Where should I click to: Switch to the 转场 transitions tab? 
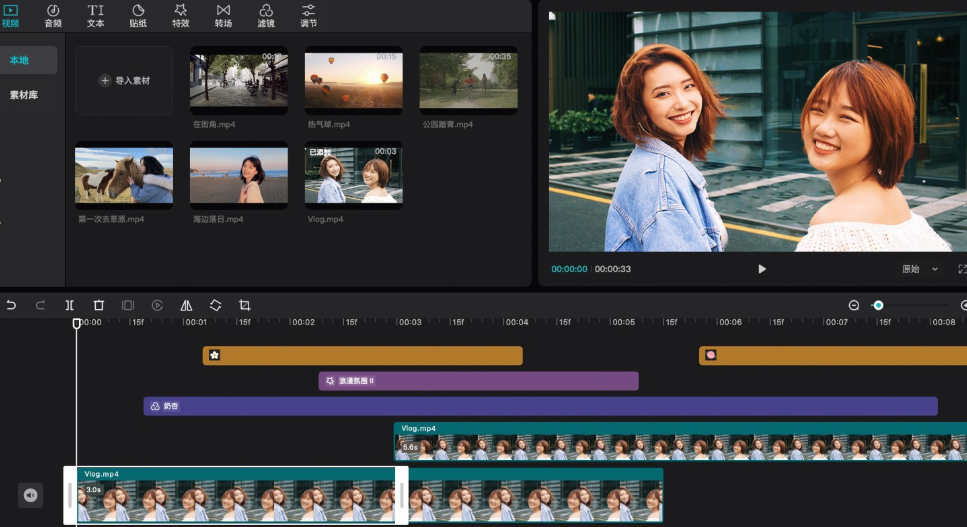223,16
